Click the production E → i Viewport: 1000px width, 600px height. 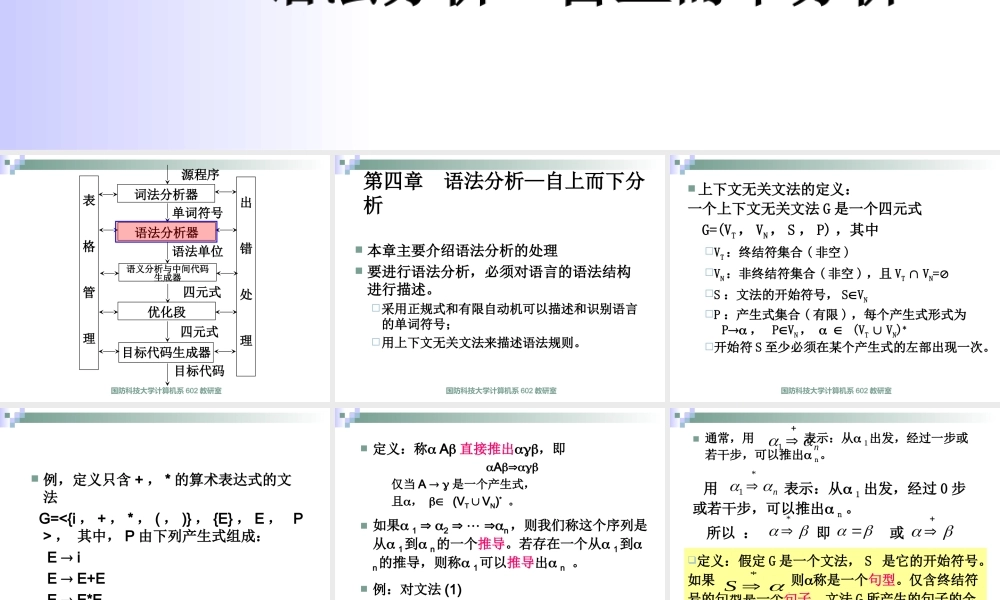(64, 557)
